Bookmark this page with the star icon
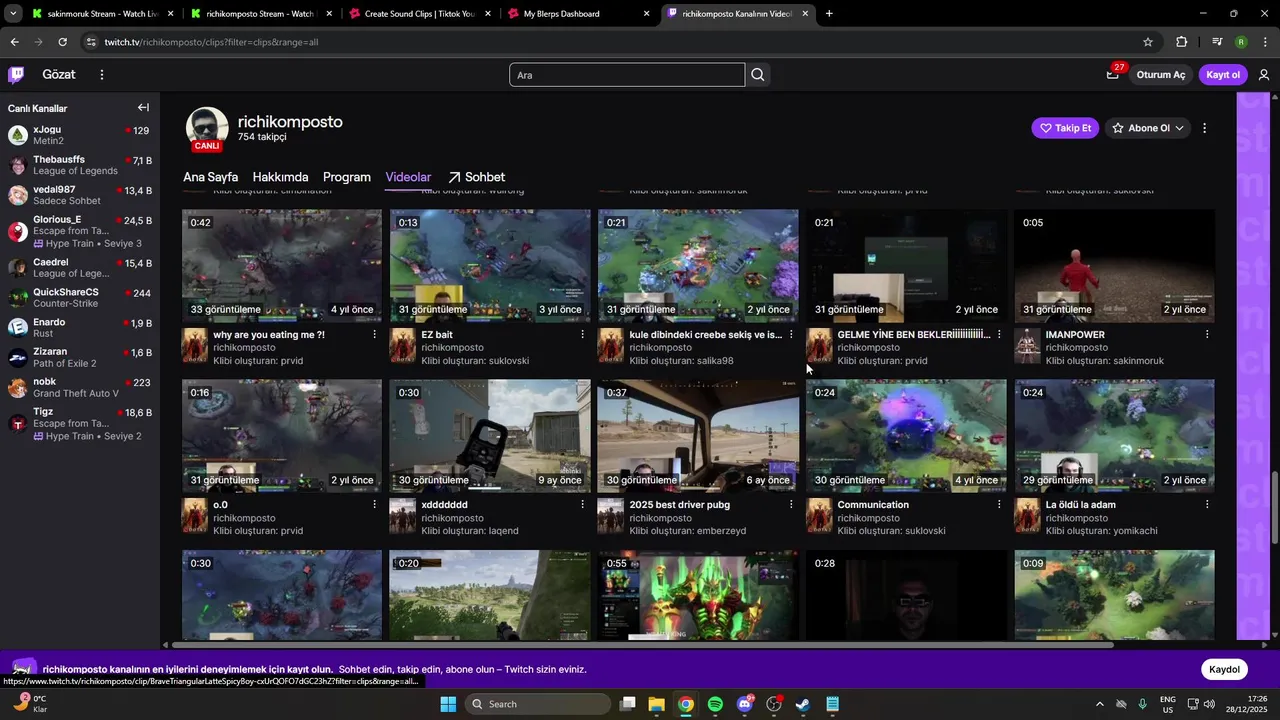 (1148, 42)
